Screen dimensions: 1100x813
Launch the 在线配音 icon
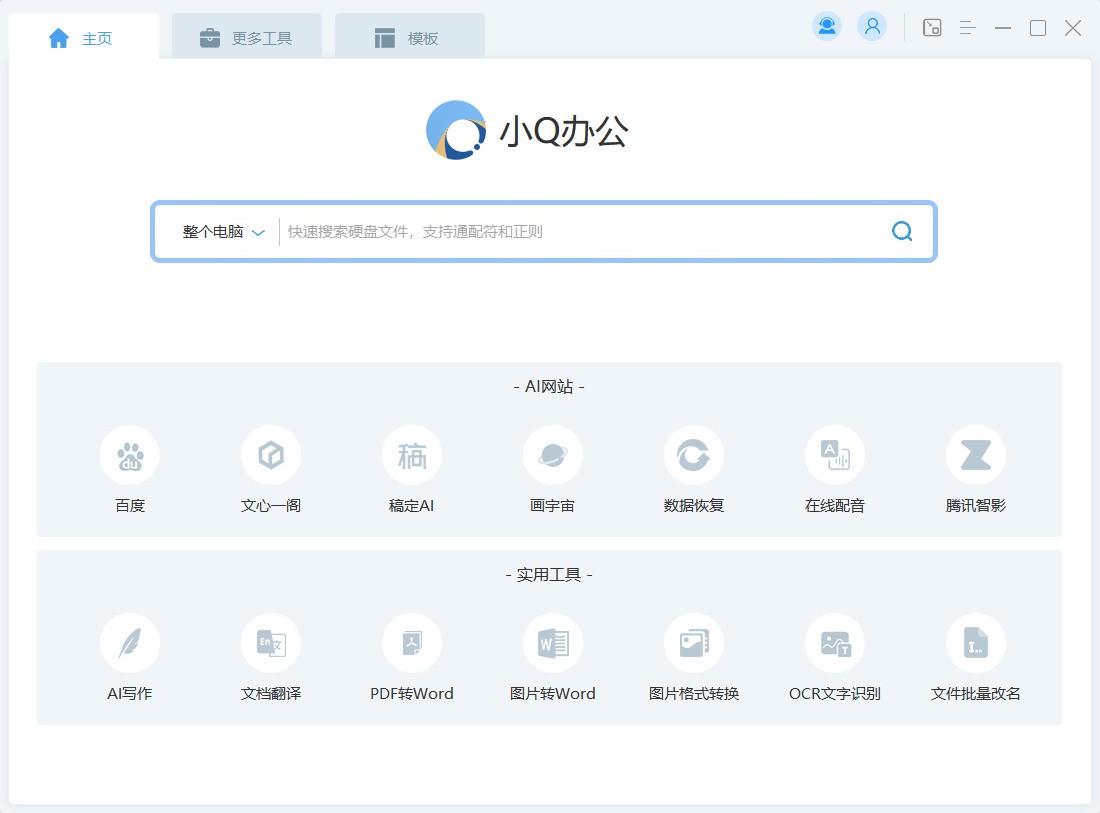click(835, 456)
